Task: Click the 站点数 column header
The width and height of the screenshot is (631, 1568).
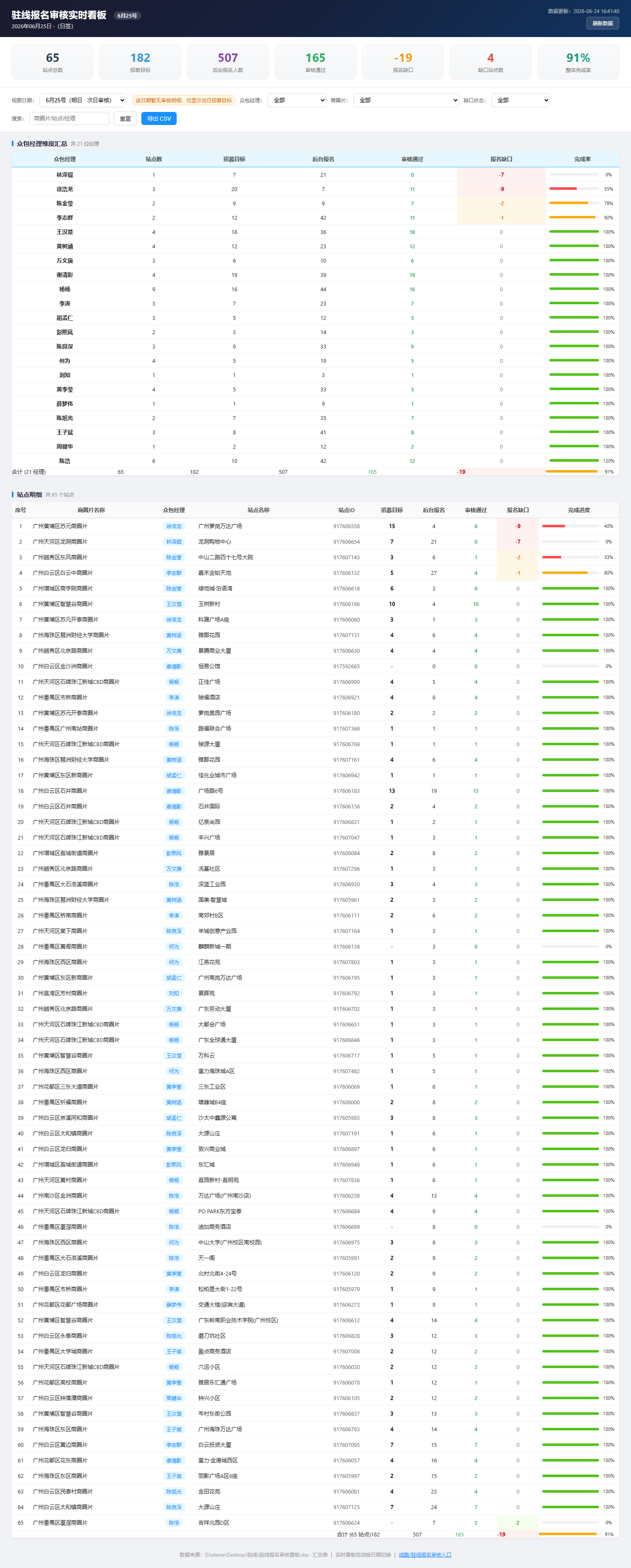Action: tap(154, 159)
